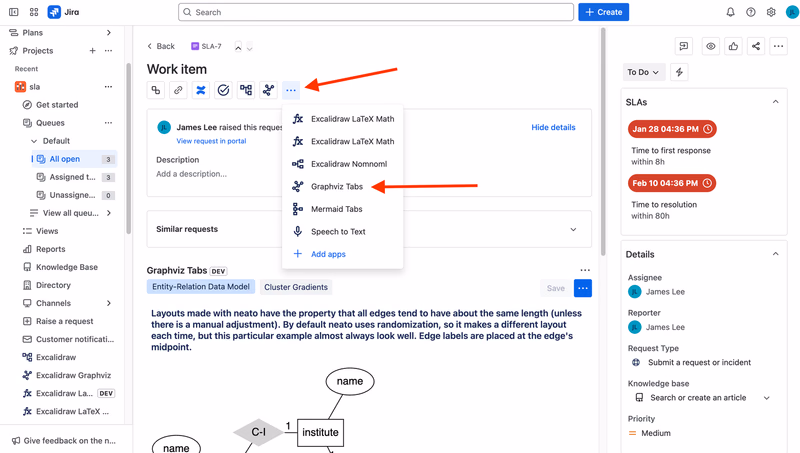Open the app switcher grid icon
The height and width of the screenshot is (453, 800).
[34, 12]
